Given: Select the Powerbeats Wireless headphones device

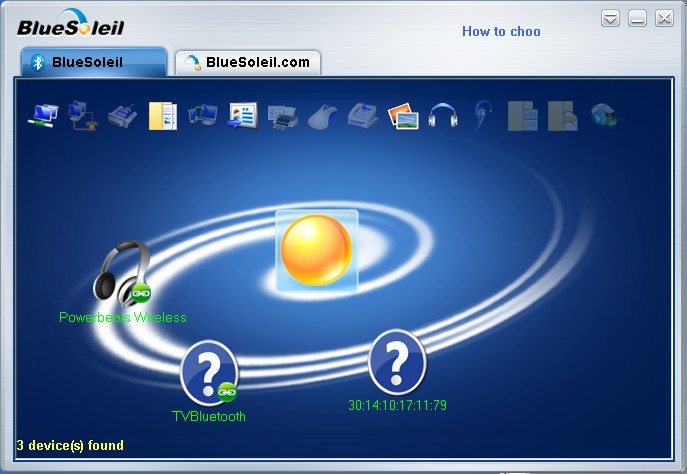Looking at the screenshot, I should [122, 273].
